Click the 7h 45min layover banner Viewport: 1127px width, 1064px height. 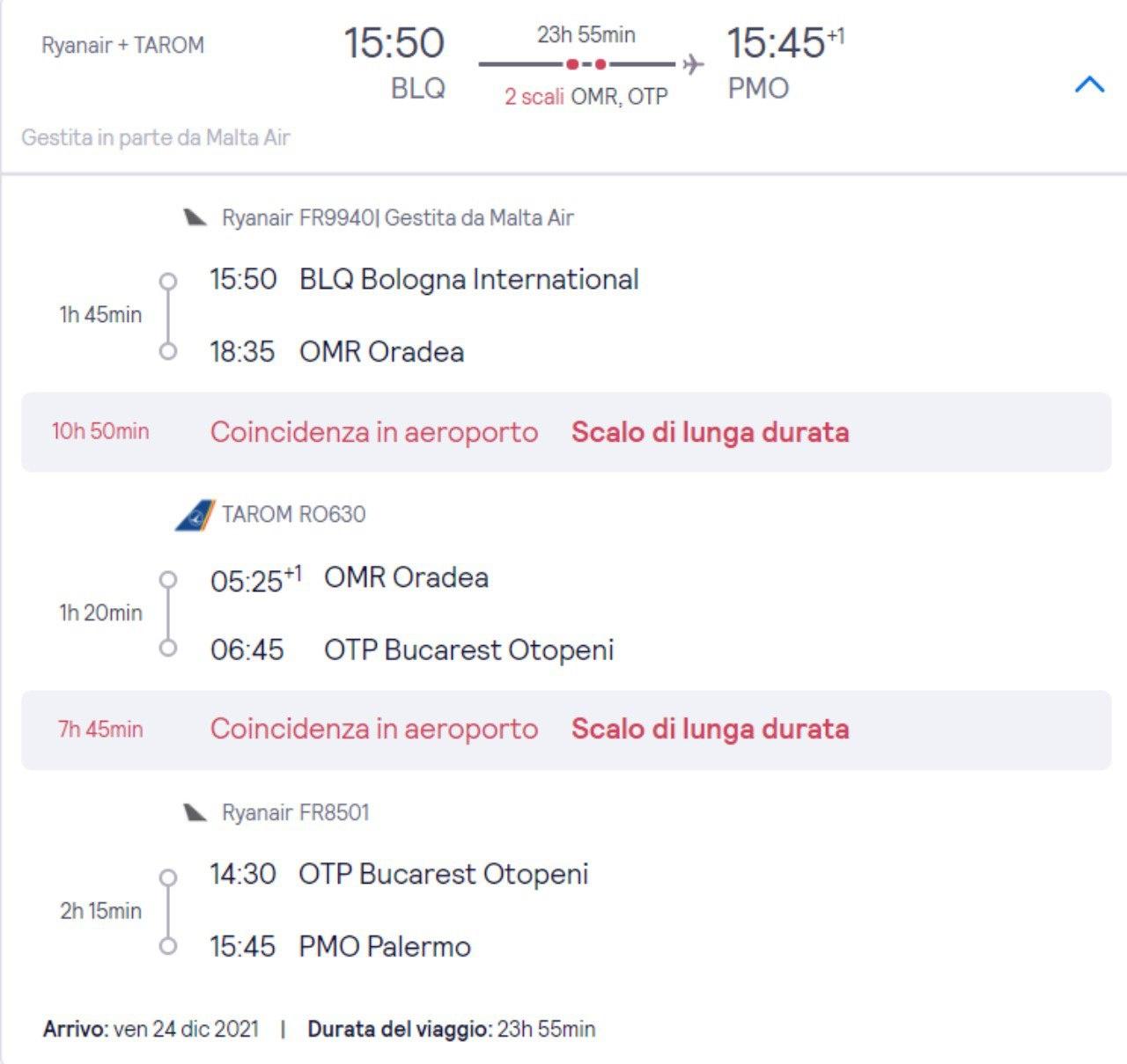point(566,730)
